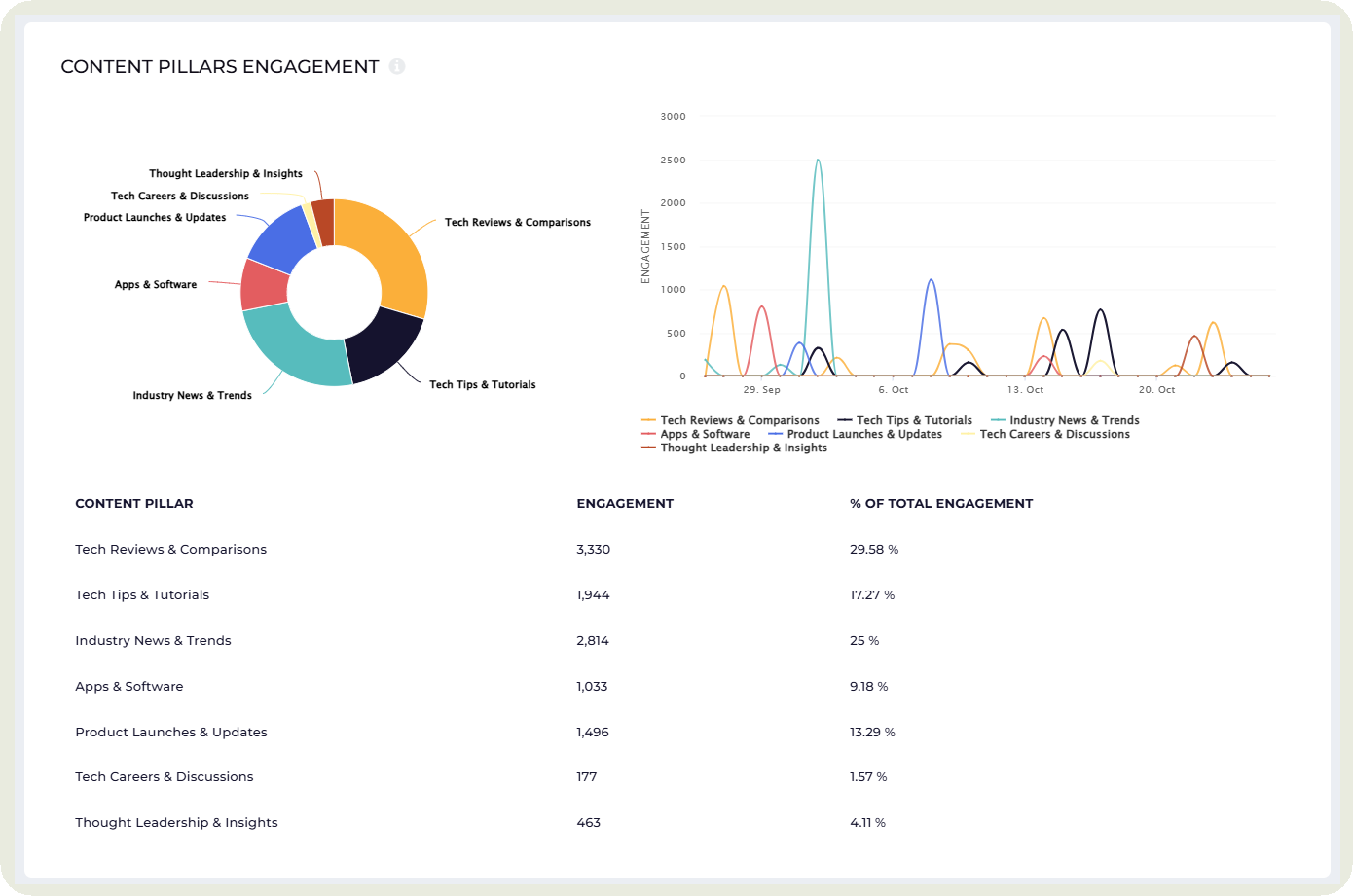The width and height of the screenshot is (1353, 896).
Task: Sort table by the Engagement column
Action: point(625,503)
